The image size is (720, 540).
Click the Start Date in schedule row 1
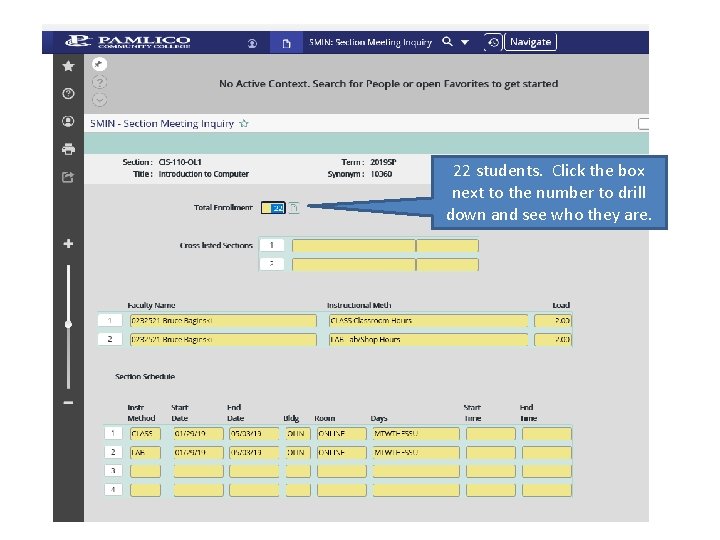click(198, 433)
